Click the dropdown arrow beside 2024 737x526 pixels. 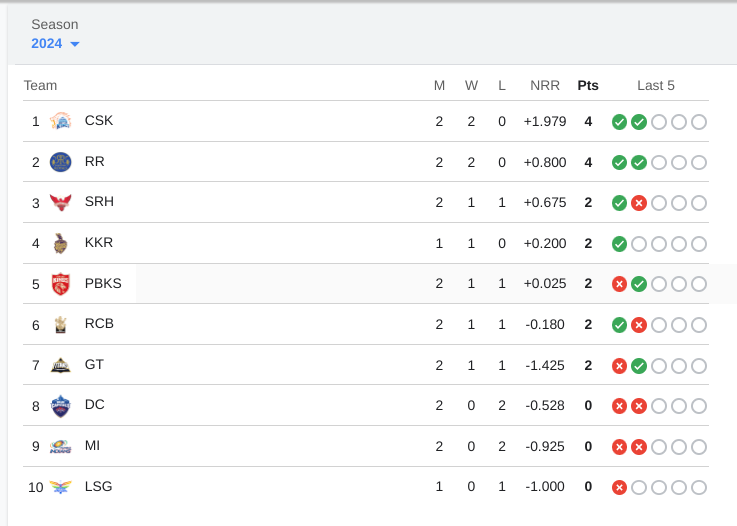(x=74, y=44)
